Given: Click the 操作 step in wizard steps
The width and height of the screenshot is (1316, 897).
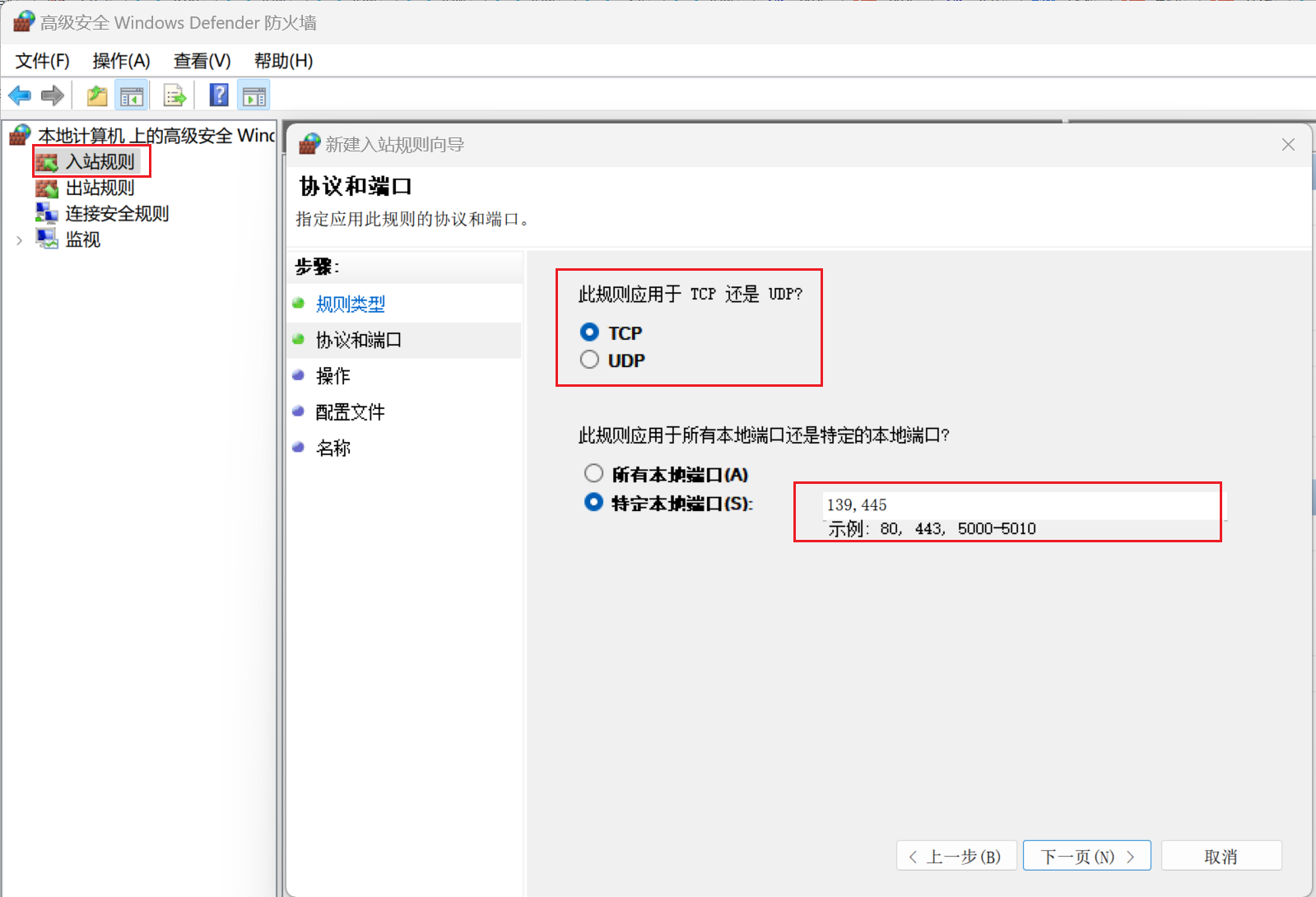Looking at the screenshot, I should tap(333, 376).
